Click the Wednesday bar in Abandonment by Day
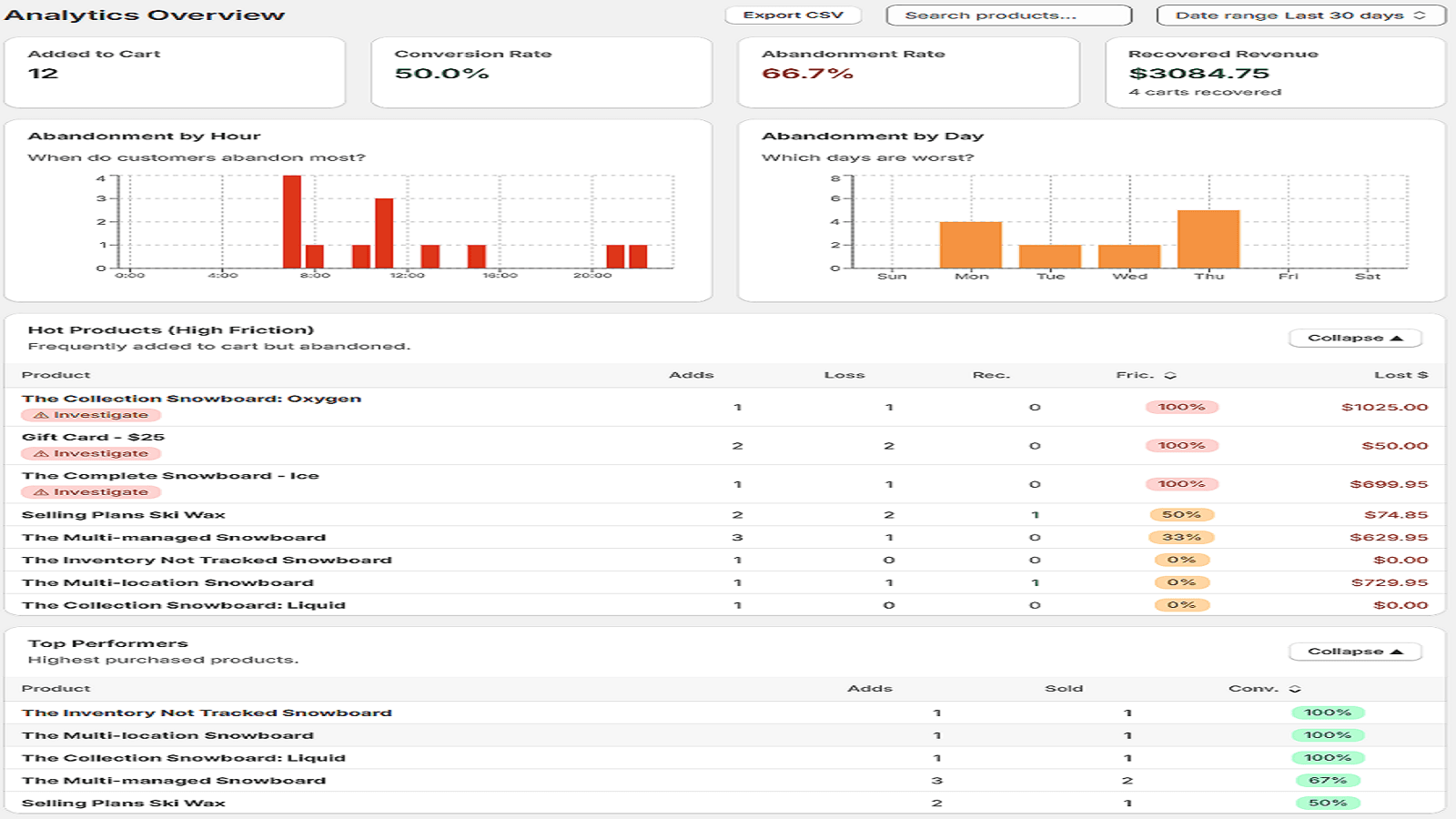This screenshot has width=1456, height=819. 1129,257
